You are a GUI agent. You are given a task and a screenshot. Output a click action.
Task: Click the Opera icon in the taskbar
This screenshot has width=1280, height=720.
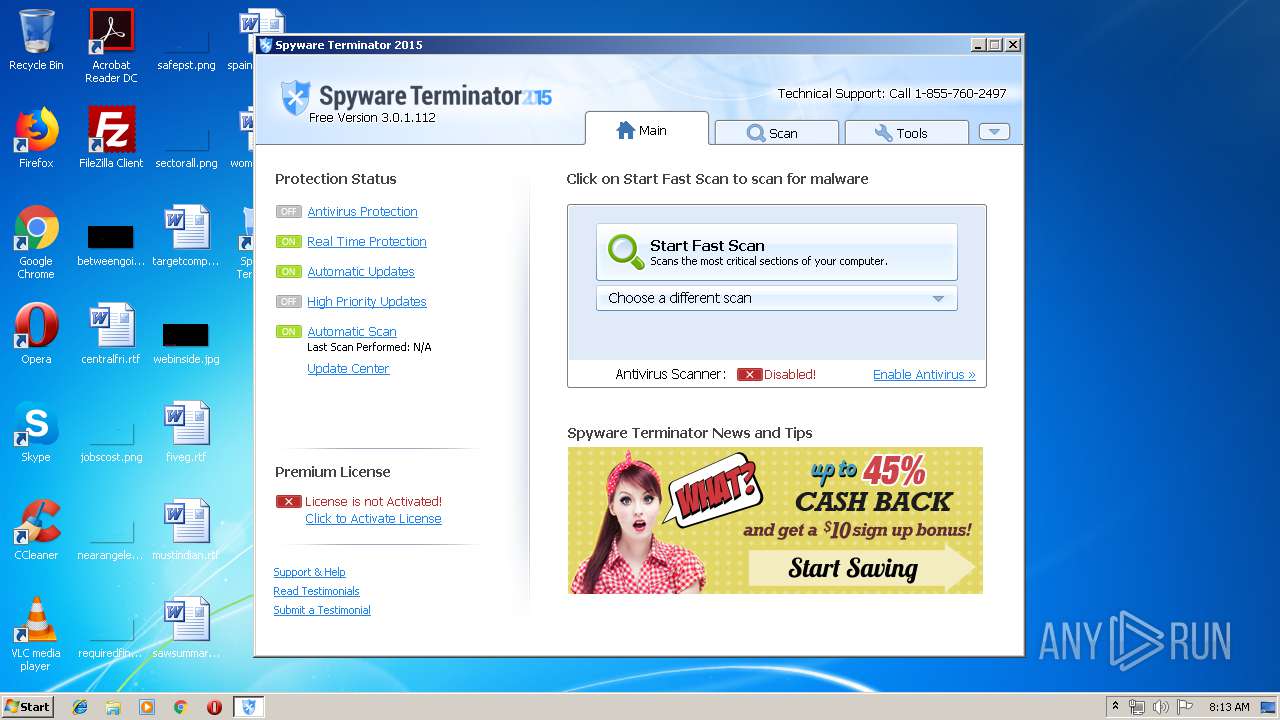pos(214,707)
